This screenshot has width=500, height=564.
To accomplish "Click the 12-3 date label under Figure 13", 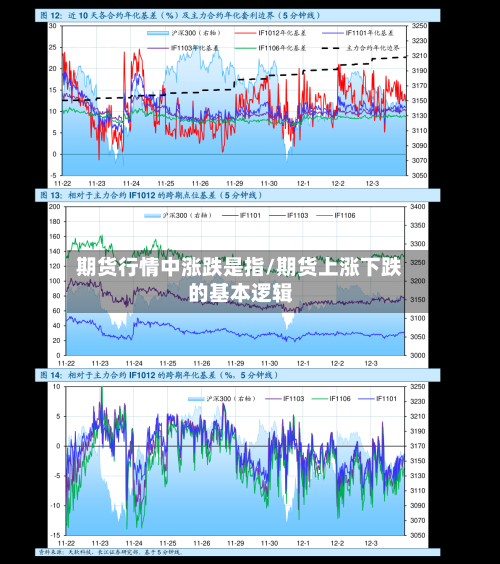I will 371,363.
